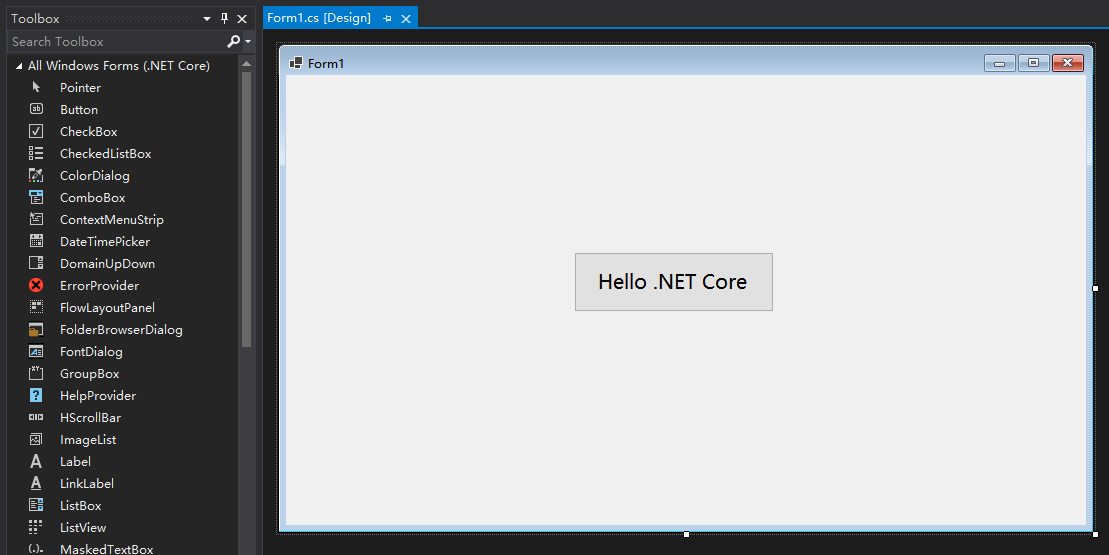Select the GroupBox icon

pyautogui.click(x=36, y=373)
